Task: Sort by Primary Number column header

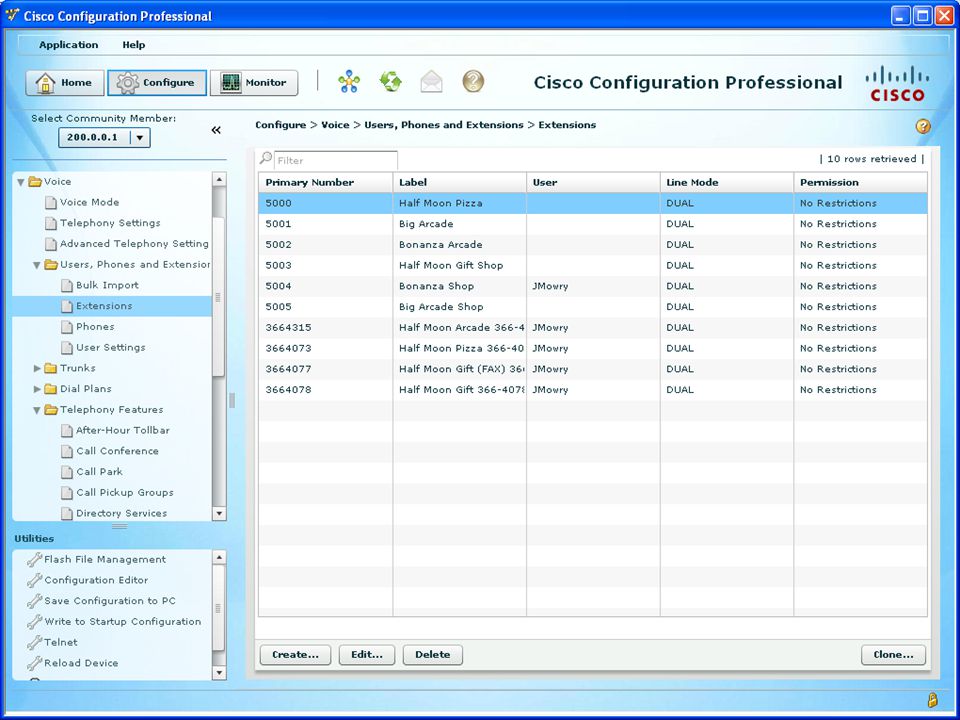Action: tap(326, 182)
